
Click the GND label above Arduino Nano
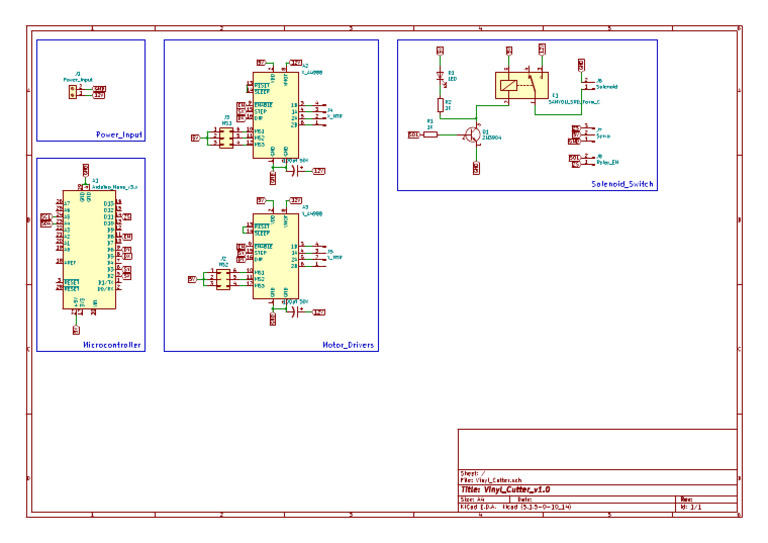pyautogui.click(x=86, y=170)
